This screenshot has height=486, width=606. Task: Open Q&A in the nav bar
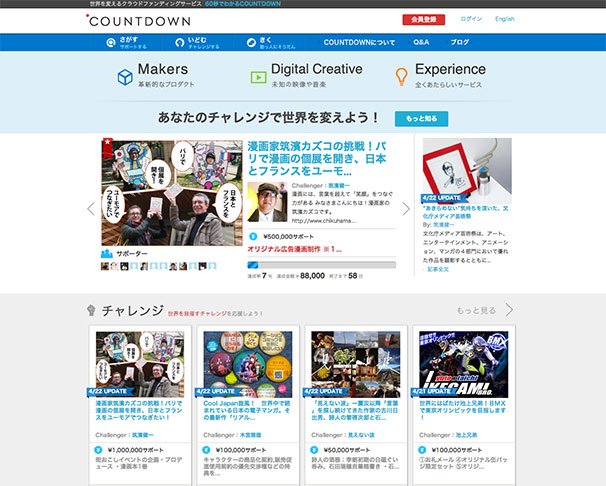pos(421,42)
